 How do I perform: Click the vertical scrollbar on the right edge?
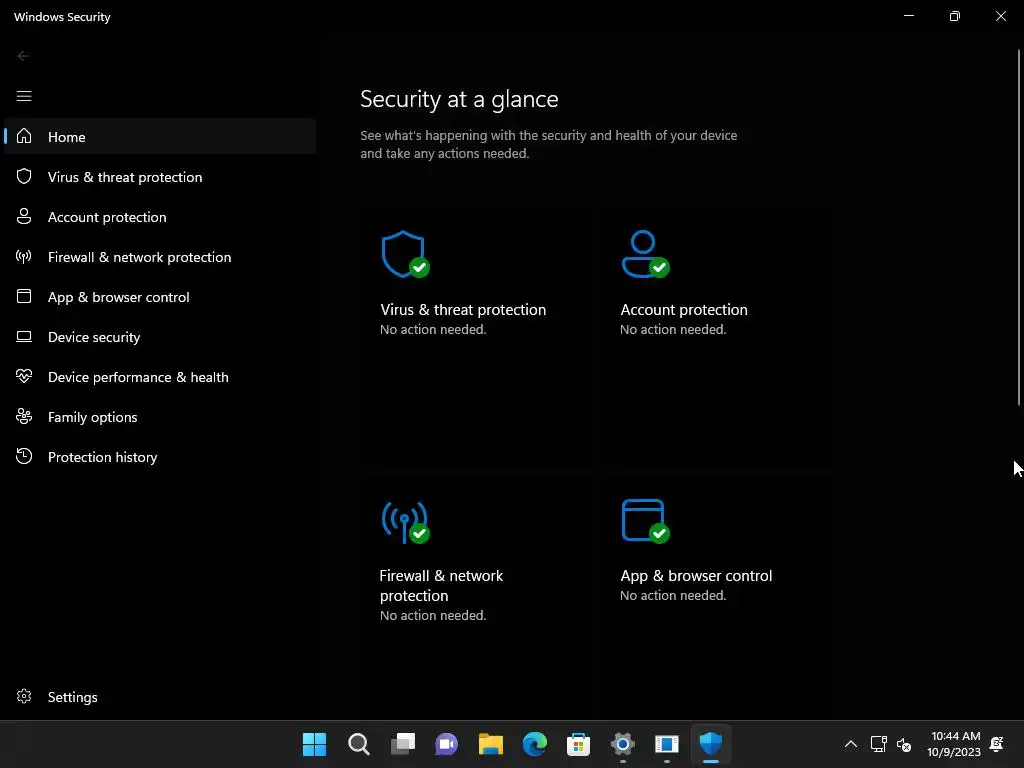coord(1019,228)
